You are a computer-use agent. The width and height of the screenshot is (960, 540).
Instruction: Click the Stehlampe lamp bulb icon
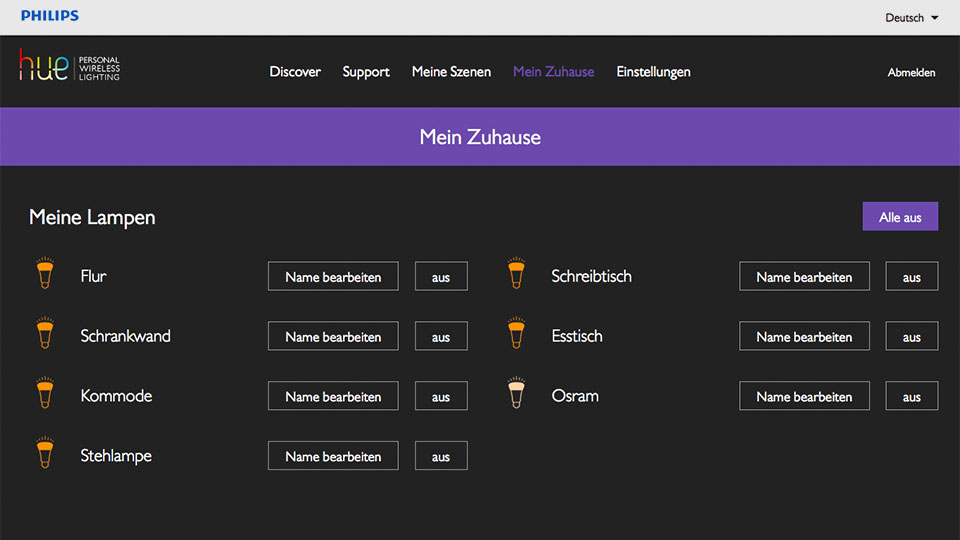coord(44,455)
